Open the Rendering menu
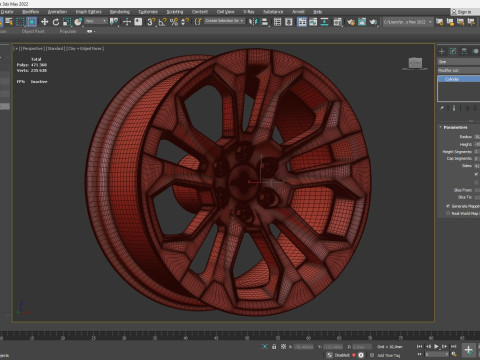Screen dimensions: 480x360 [x=119, y=12]
